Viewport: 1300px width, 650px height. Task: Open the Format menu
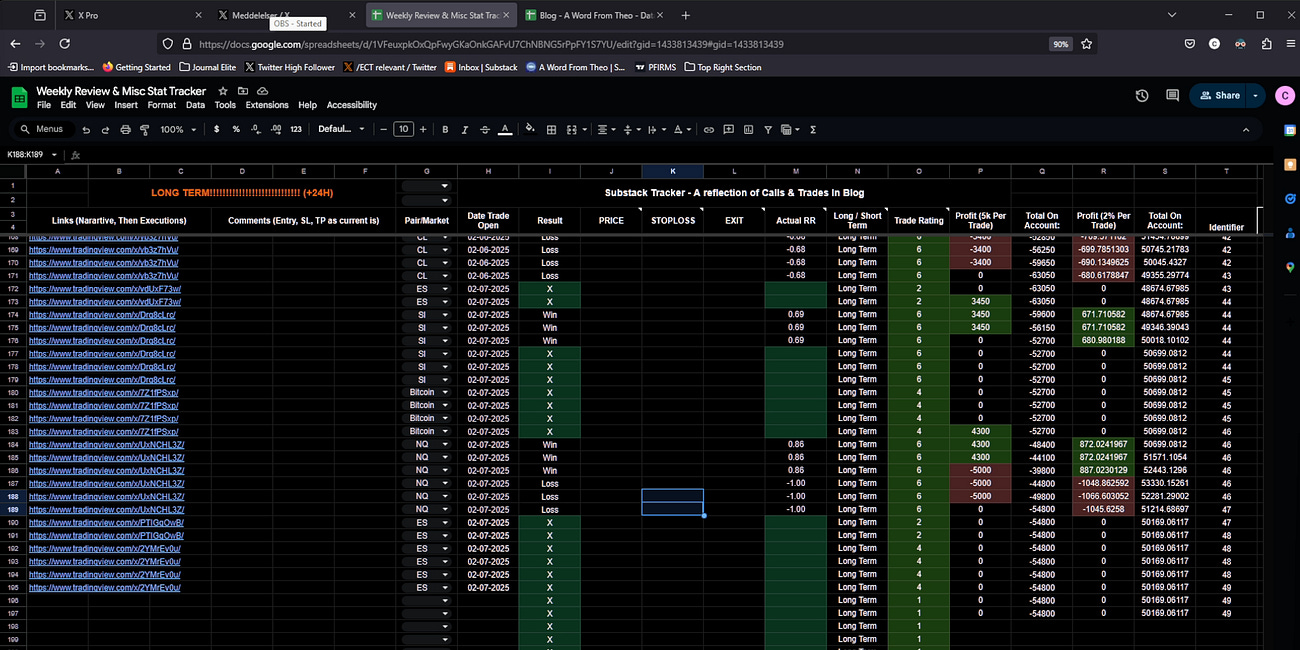tap(161, 105)
